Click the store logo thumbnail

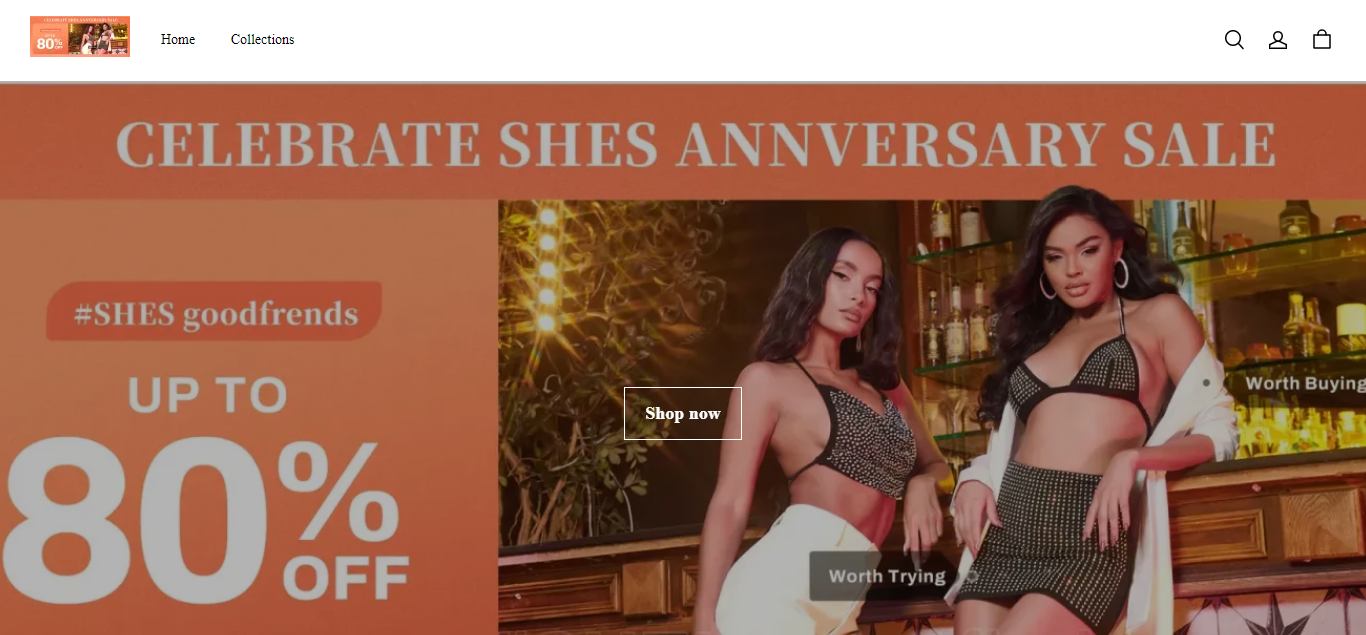[80, 37]
